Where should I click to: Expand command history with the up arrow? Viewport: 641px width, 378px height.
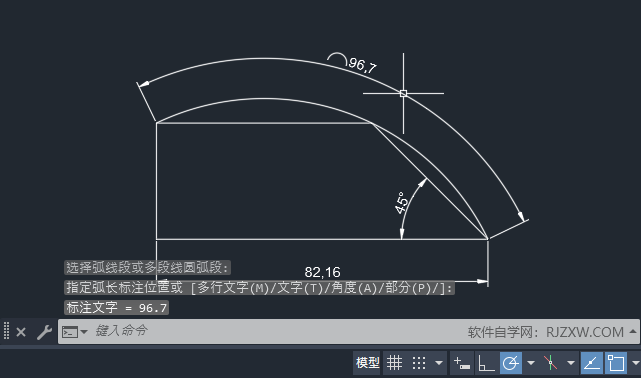coord(633,331)
